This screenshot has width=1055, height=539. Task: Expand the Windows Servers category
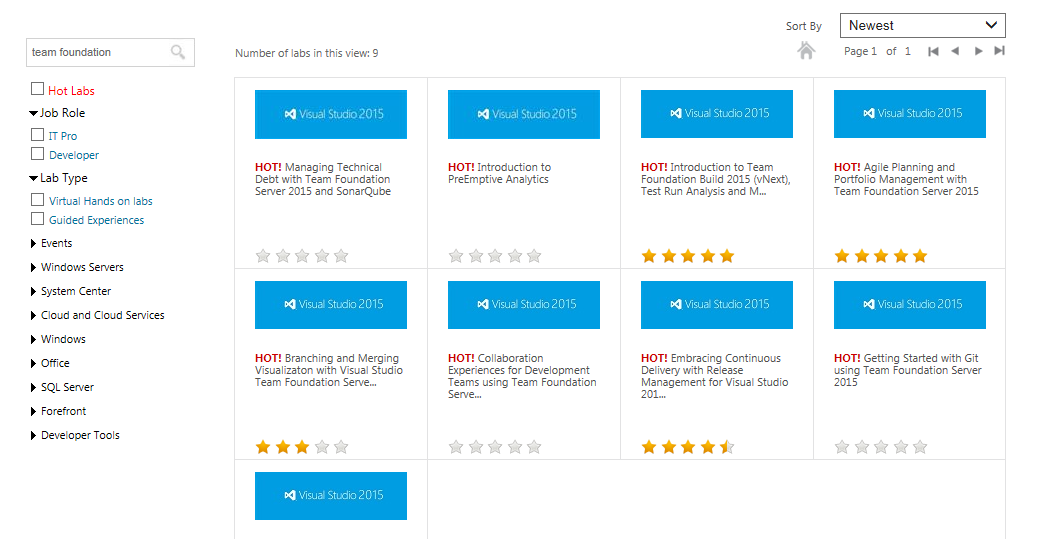tap(34, 267)
